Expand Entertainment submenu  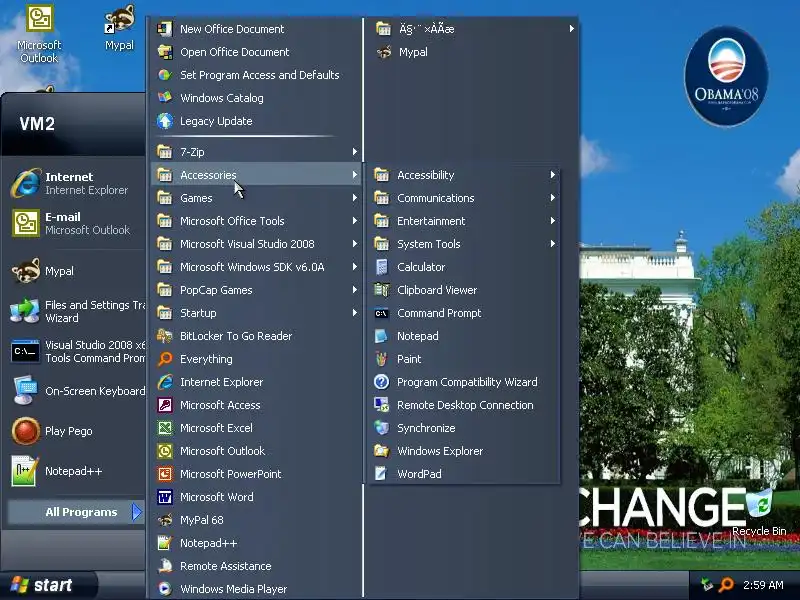pyautogui.click(x=464, y=220)
